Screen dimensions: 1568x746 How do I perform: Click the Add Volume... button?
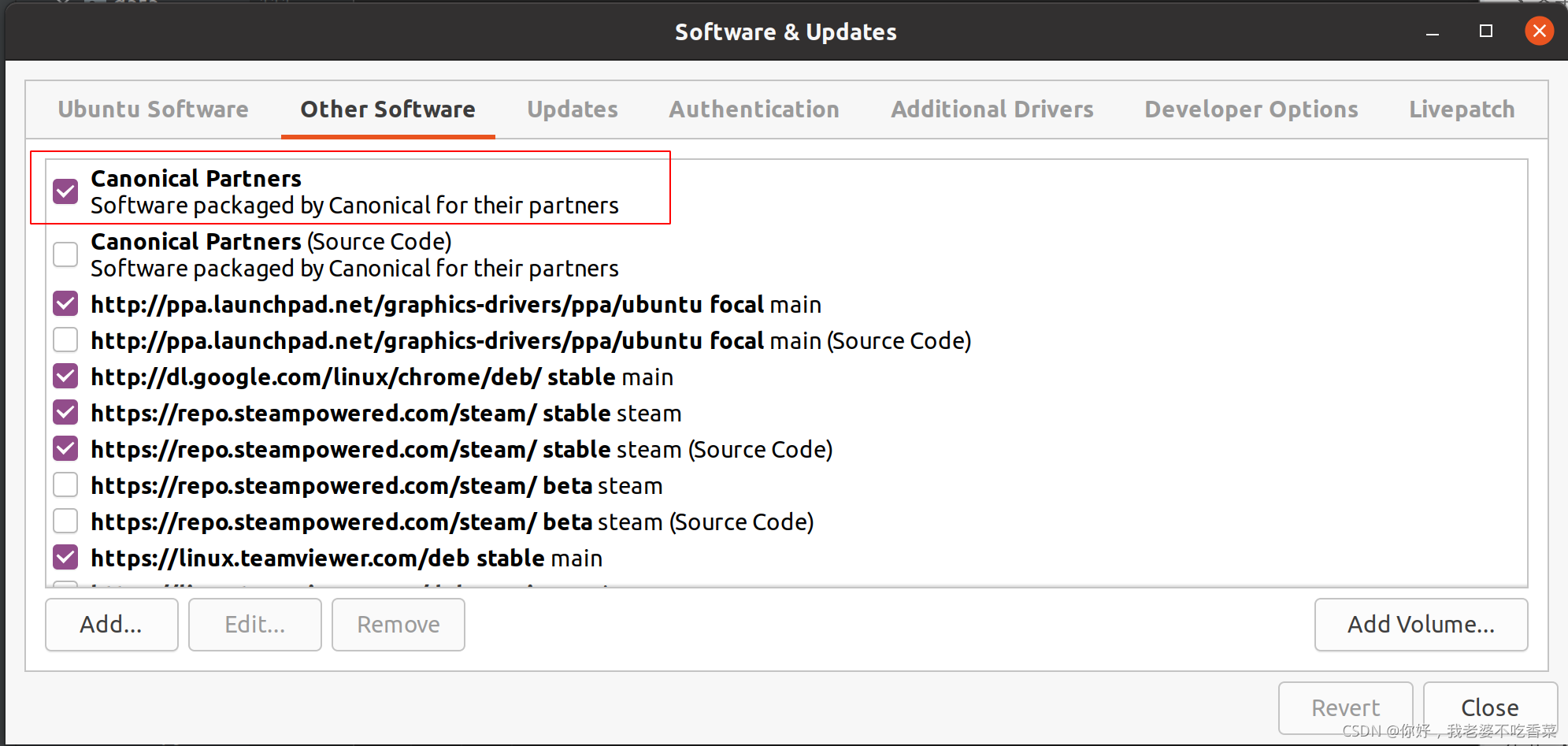click(x=1421, y=625)
